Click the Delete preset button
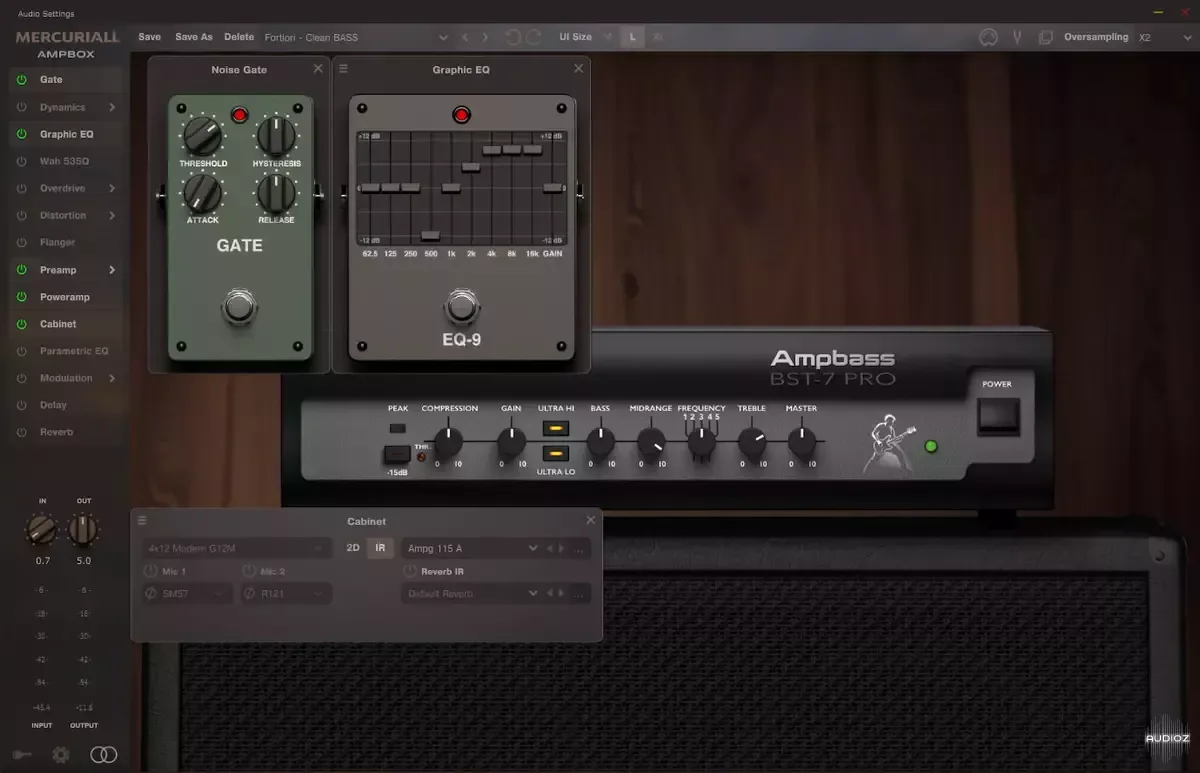Viewport: 1200px width, 773px height. pyautogui.click(x=239, y=37)
